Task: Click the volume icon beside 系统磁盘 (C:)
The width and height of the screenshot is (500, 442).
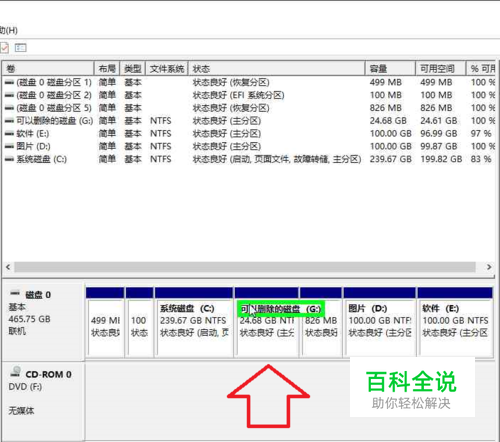Action: click(9, 159)
